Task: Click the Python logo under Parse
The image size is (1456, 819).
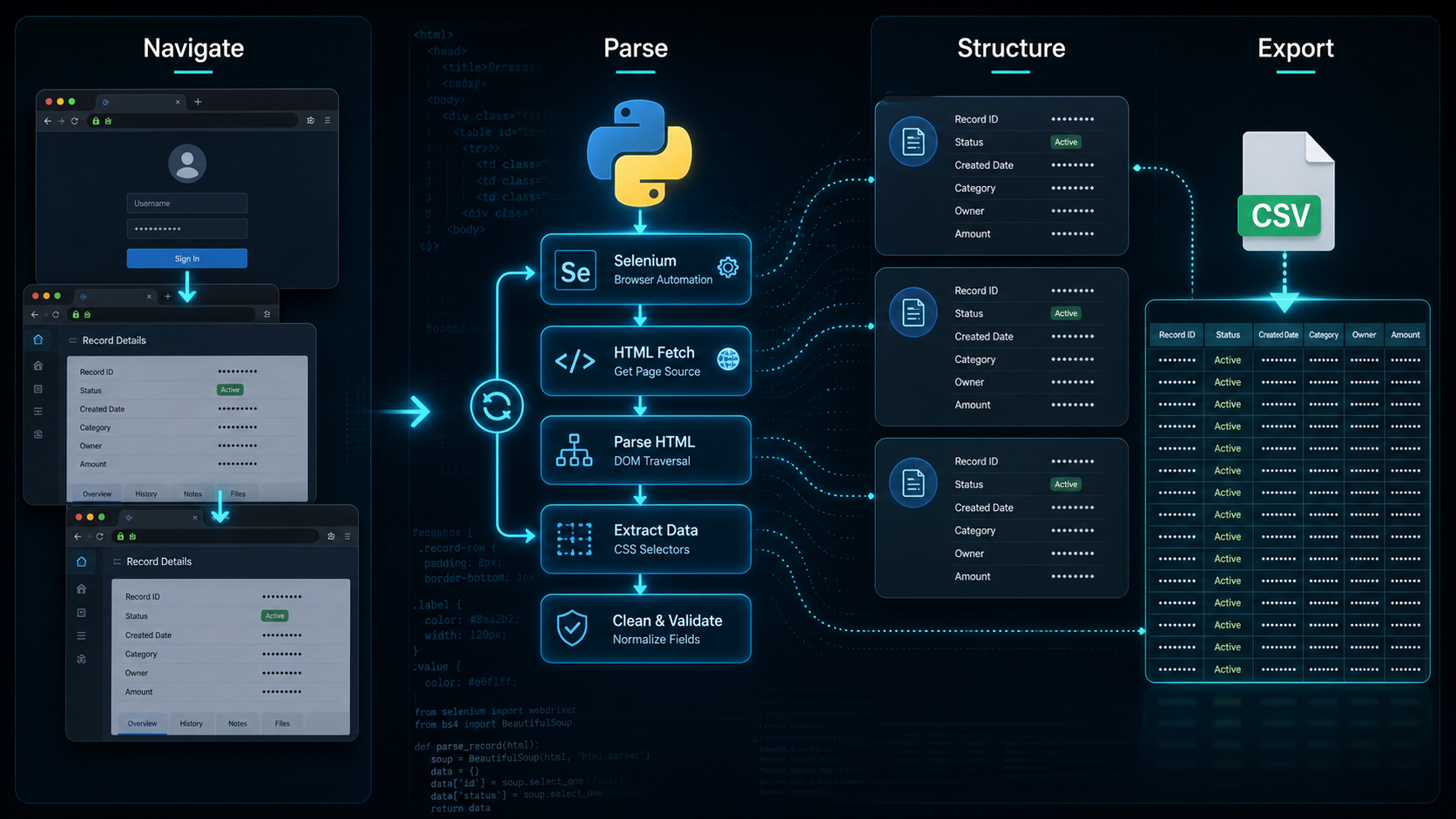Action: pyautogui.click(x=639, y=153)
